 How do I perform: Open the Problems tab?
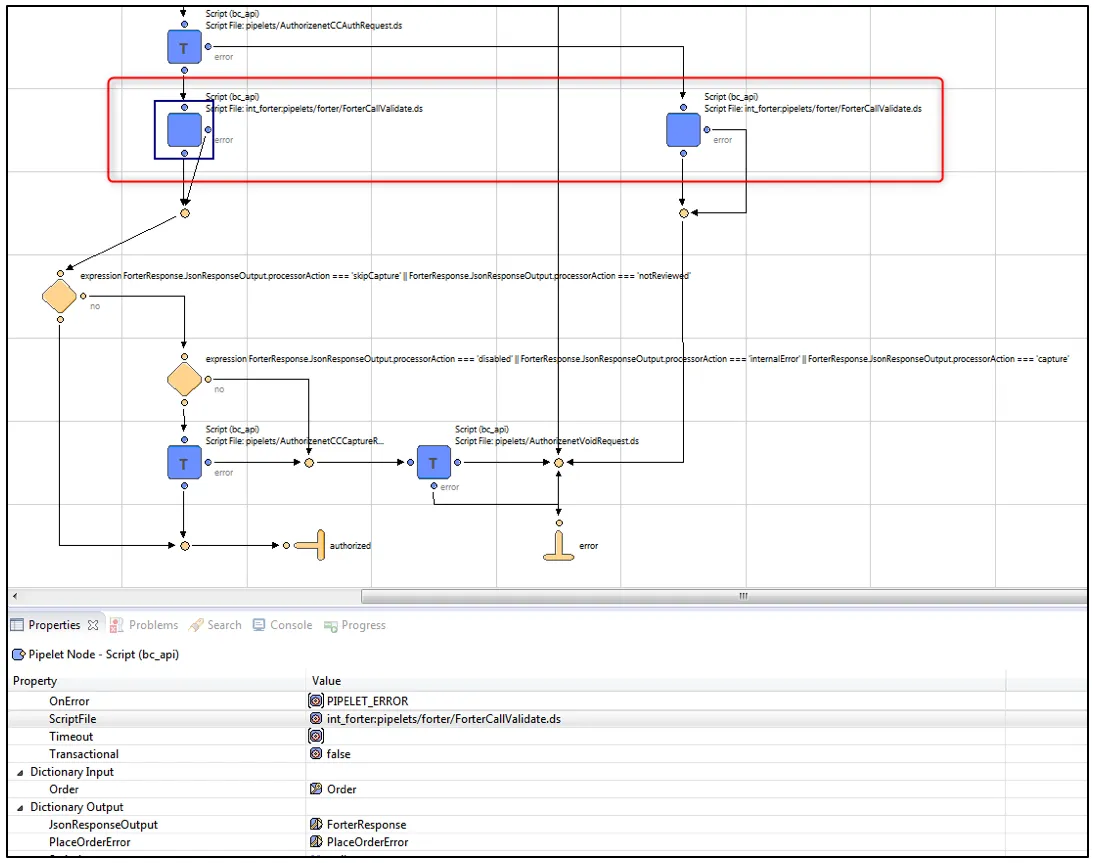click(144, 625)
